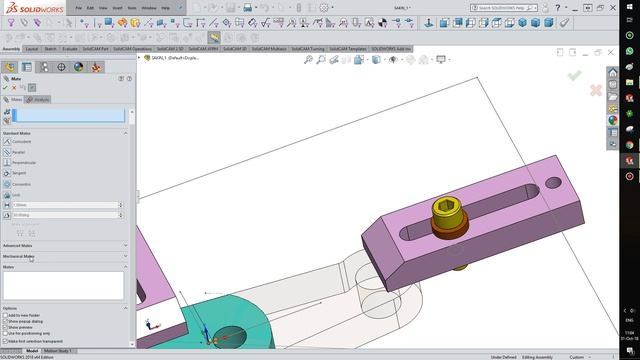Open the Tools menu
The height and width of the screenshot is (360, 640).
132,8
